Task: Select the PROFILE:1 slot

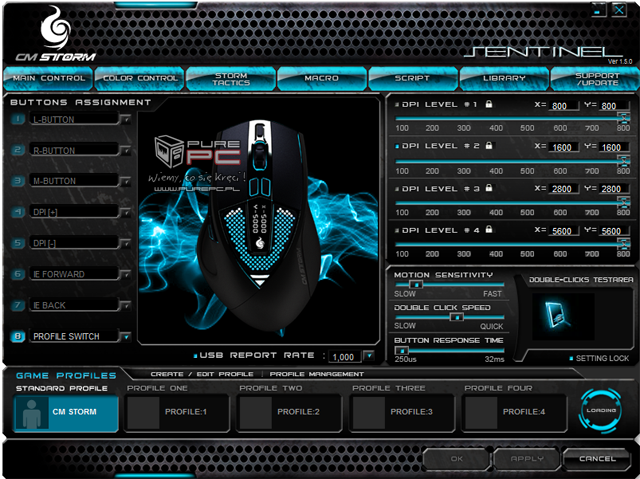Action: (176, 413)
